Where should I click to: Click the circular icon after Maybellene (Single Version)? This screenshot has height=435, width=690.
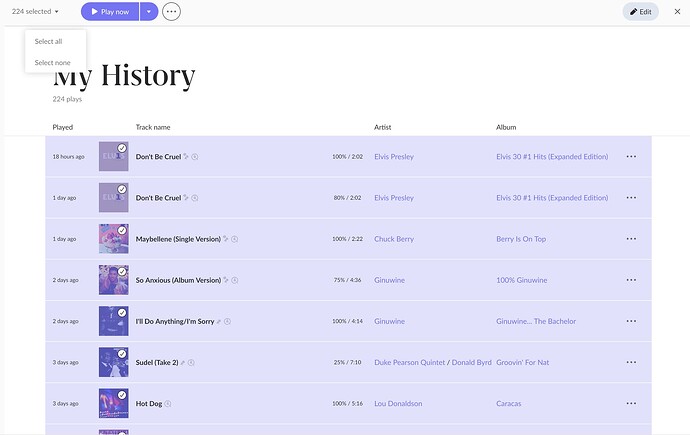[235, 239]
